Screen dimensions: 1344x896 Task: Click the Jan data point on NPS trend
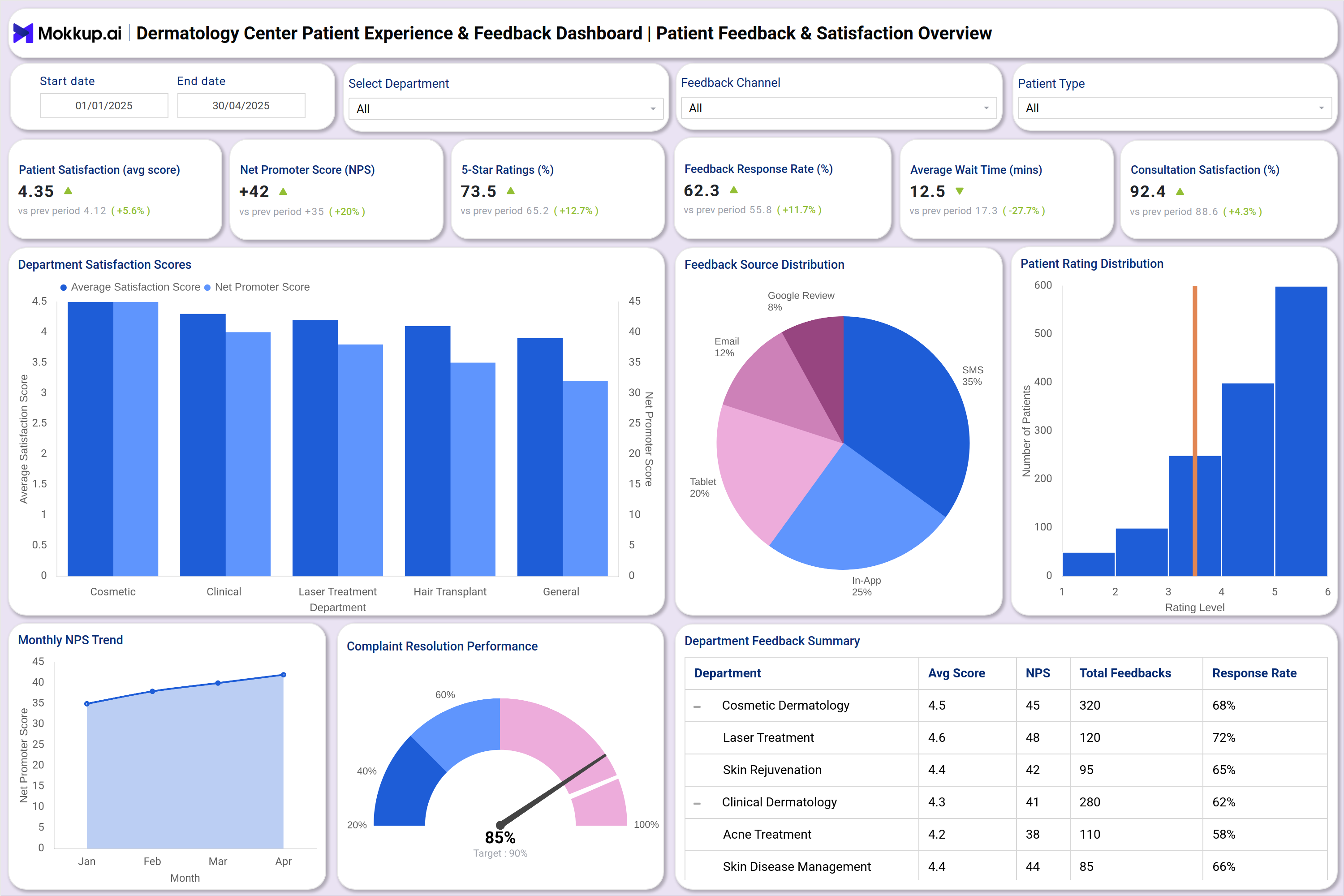tap(87, 704)
